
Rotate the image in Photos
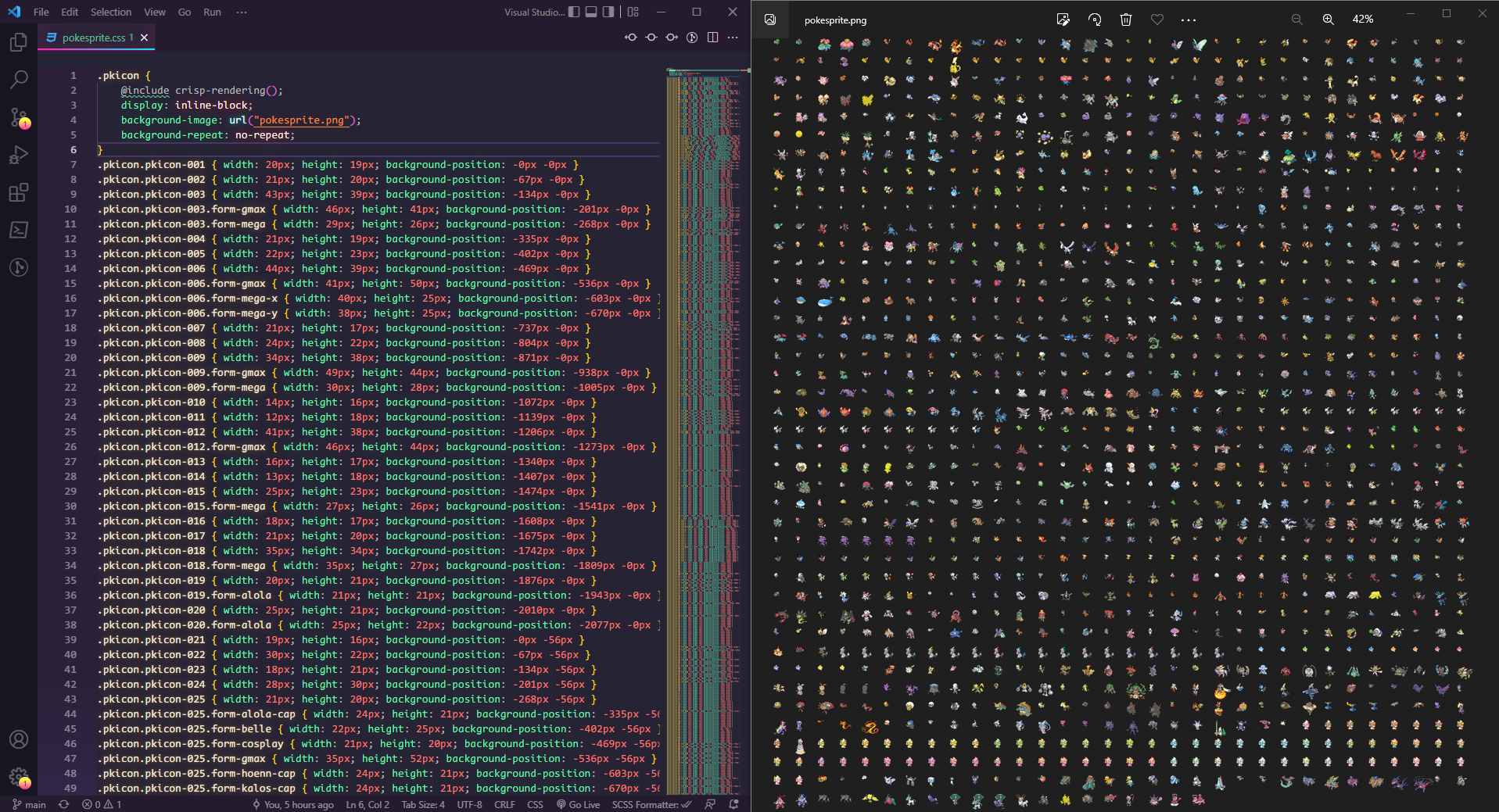tap(1095, 20)
